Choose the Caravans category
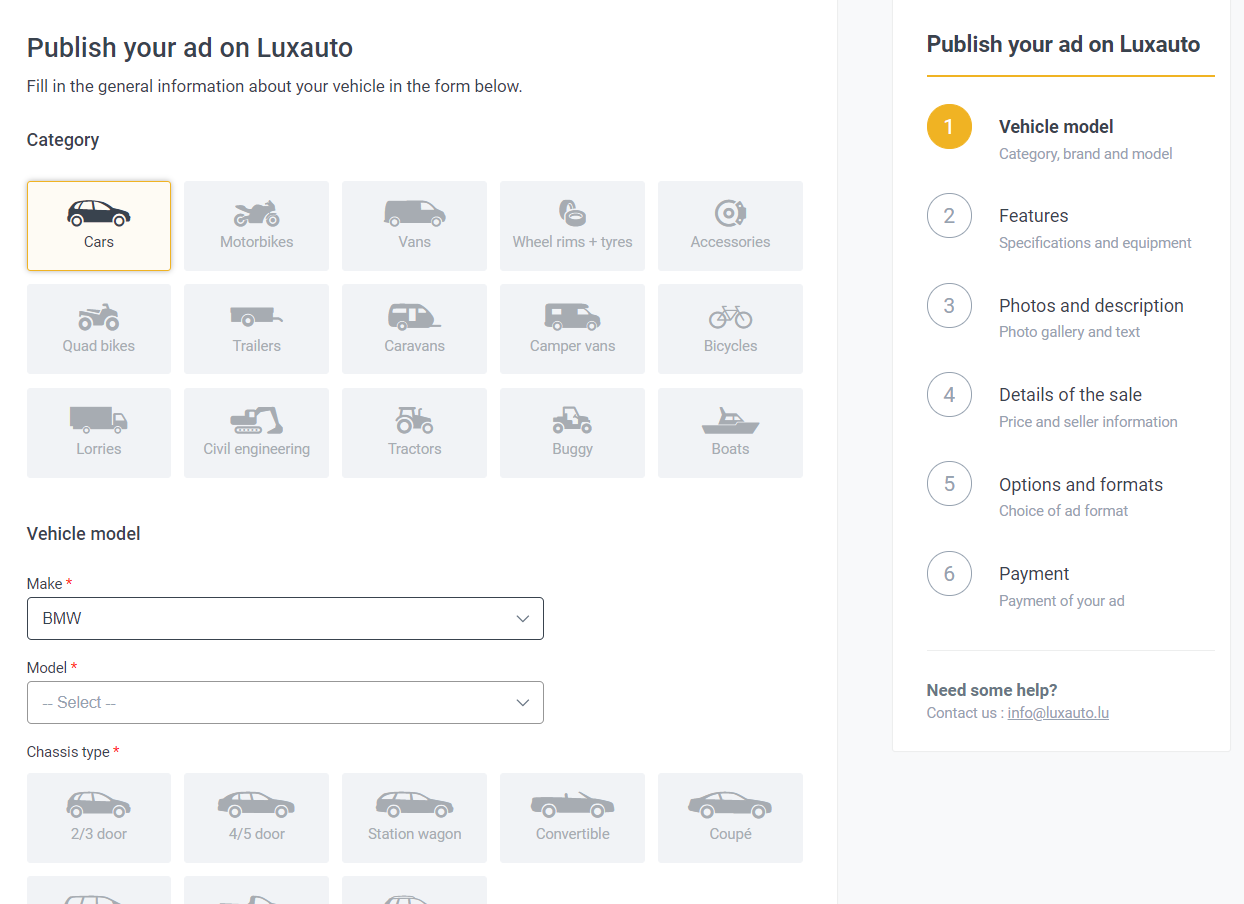This screenshot has height=904, width=1244. point(414,329)
